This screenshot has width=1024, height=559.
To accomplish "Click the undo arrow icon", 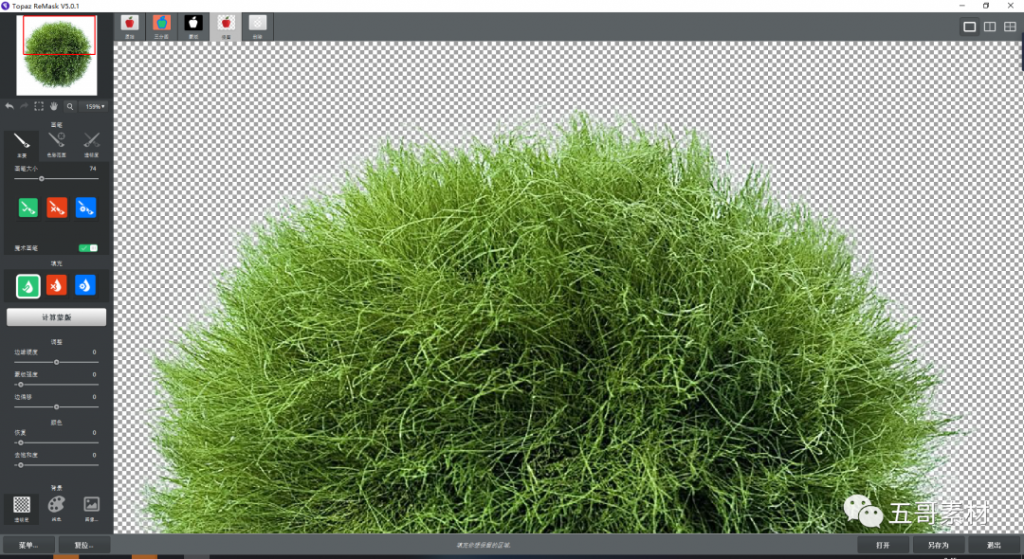I will 9,106.
